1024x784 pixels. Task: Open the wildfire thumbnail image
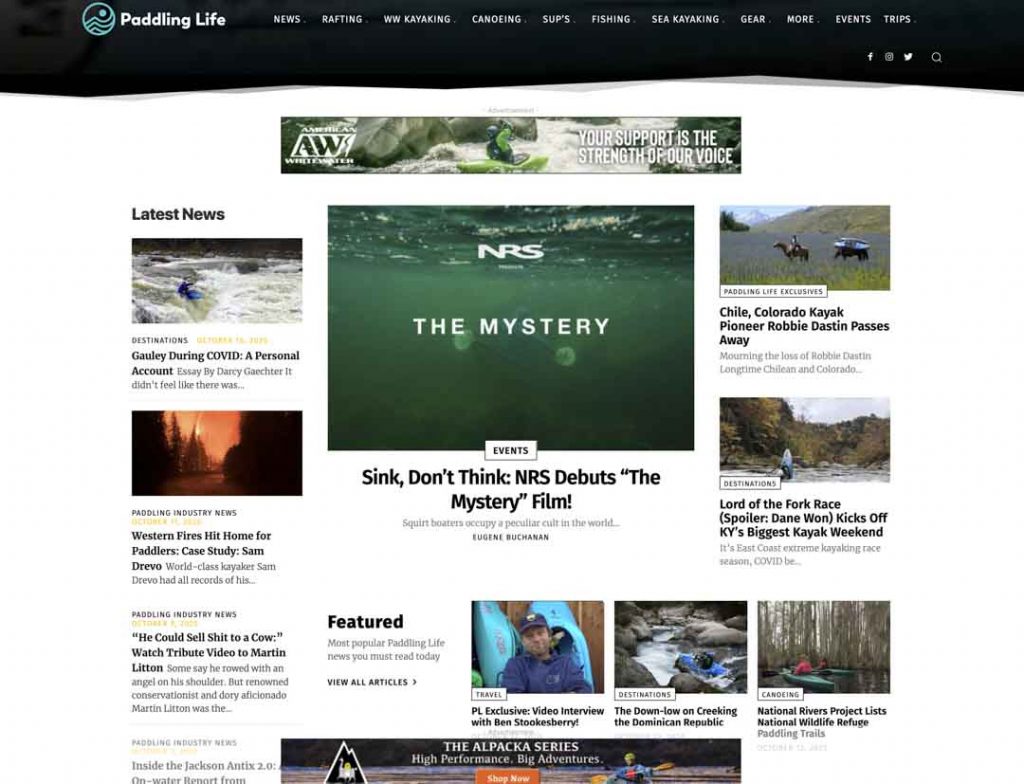click(217, 453)
